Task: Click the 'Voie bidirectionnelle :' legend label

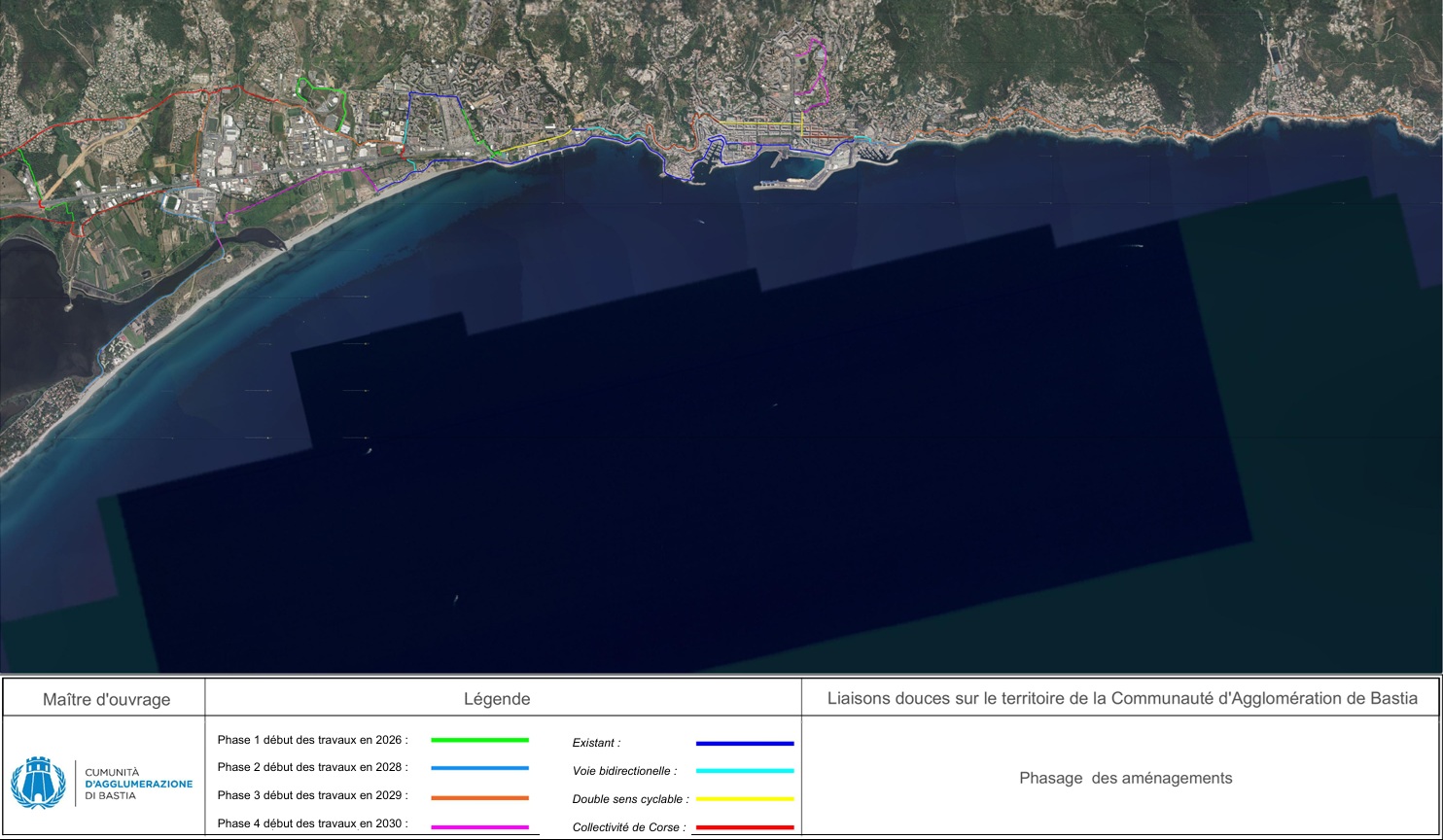Action: click(624, 771)
